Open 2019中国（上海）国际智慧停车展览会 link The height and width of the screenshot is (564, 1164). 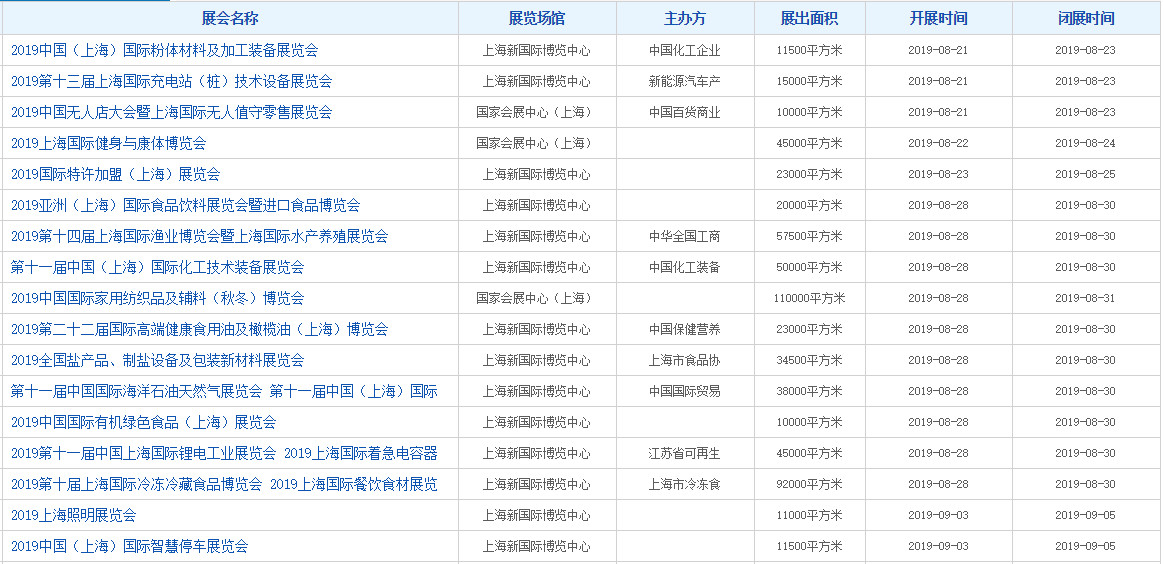[129, 546]
